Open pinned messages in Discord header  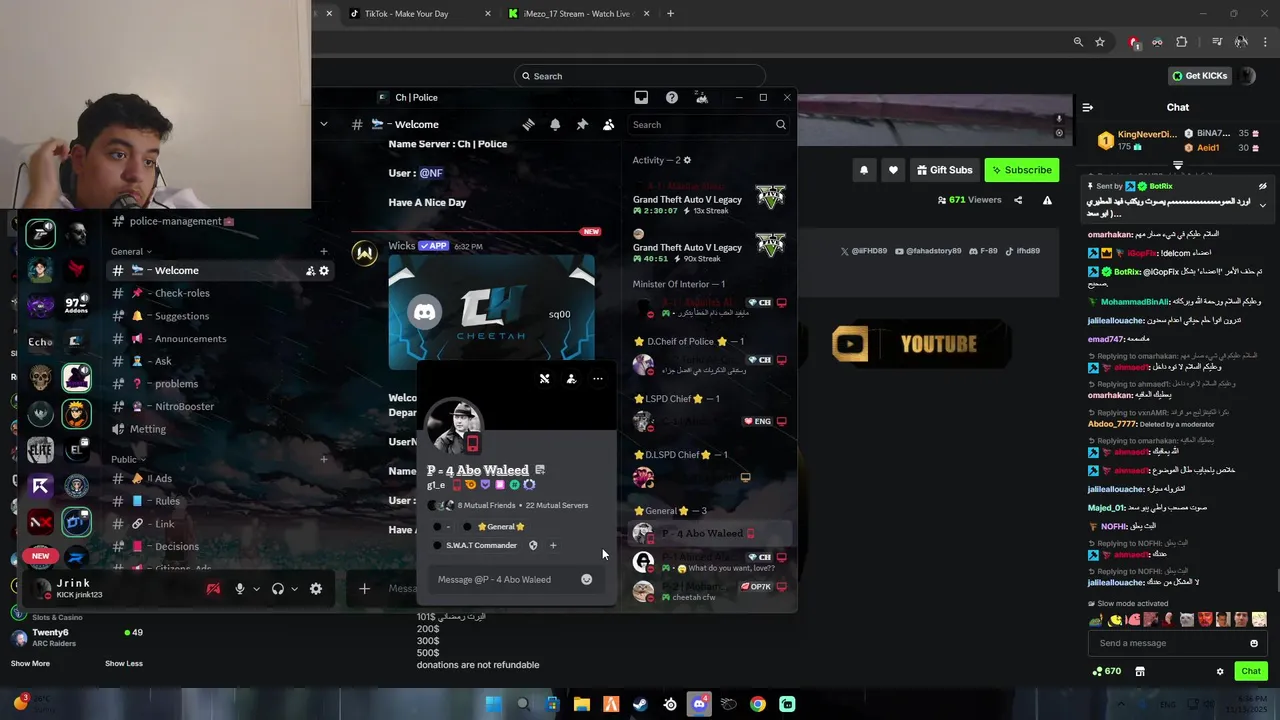coord(582,125)
